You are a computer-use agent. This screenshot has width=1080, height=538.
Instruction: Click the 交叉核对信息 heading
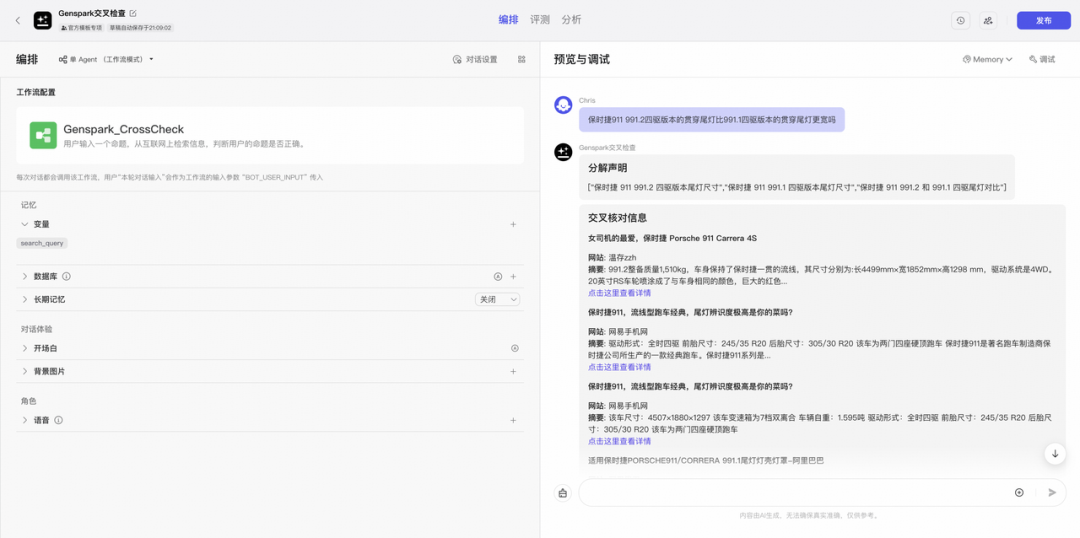pyautogui.click(x=617, y=218)
